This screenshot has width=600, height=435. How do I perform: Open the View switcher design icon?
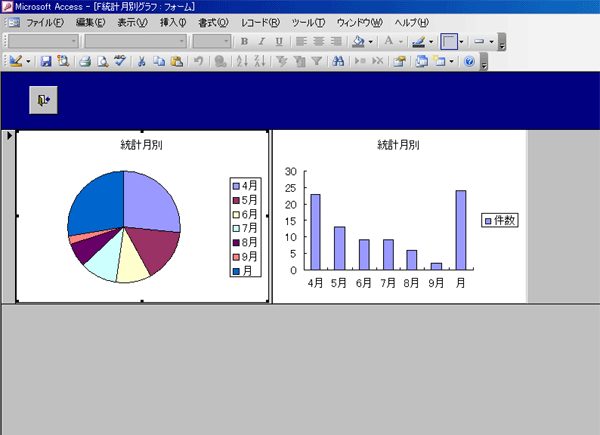(x=16, y=61)
